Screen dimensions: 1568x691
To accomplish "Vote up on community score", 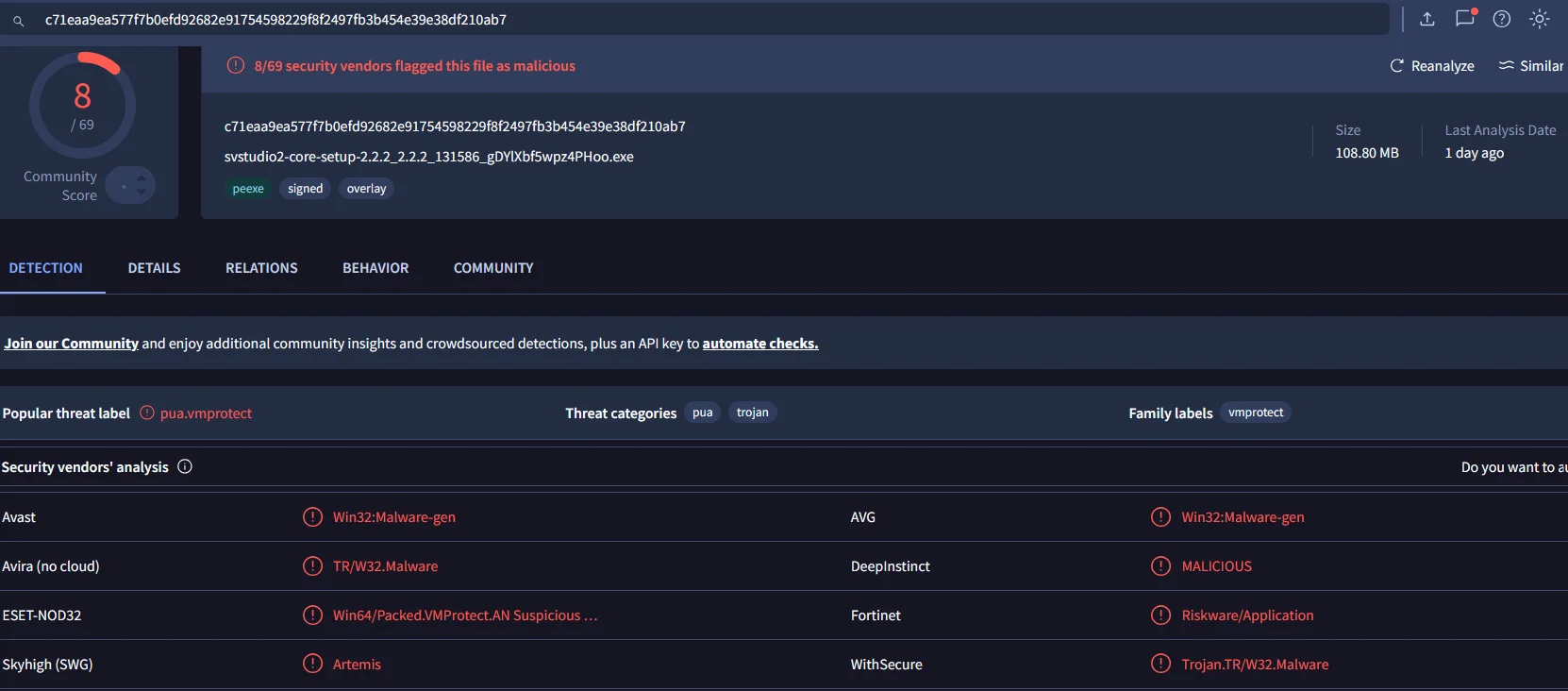I will (142, 177).
